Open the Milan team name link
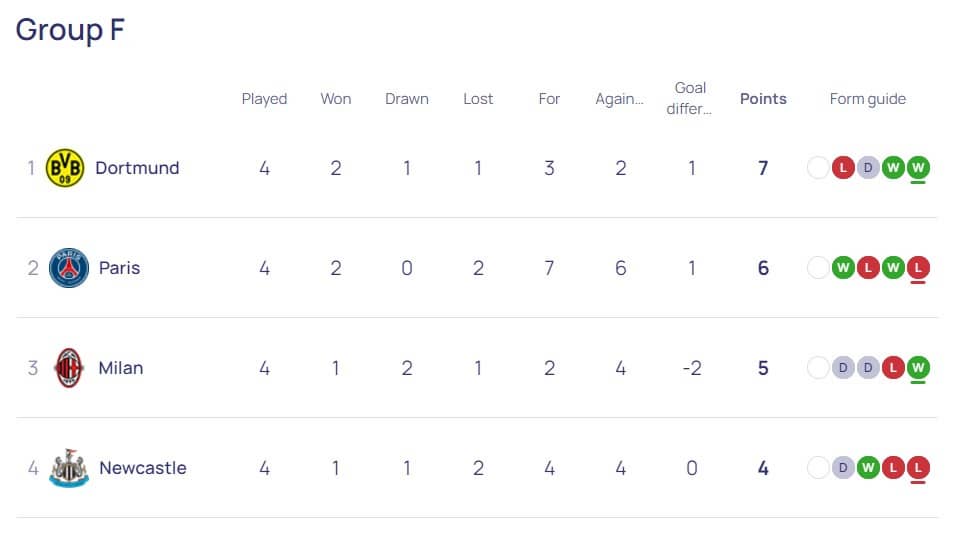The width and height of the screenshot is (958, 538). [120, 368]
